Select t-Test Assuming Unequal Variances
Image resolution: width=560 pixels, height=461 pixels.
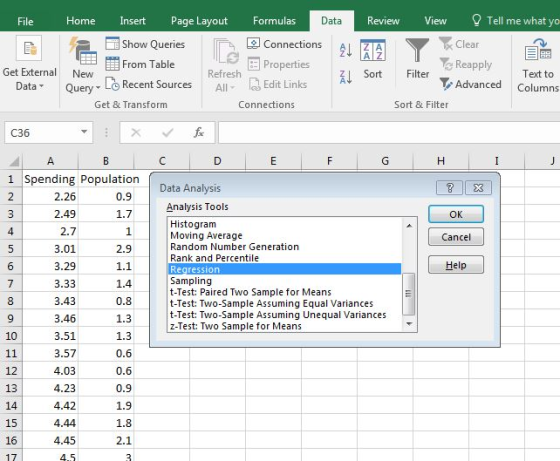pos(285,315)
